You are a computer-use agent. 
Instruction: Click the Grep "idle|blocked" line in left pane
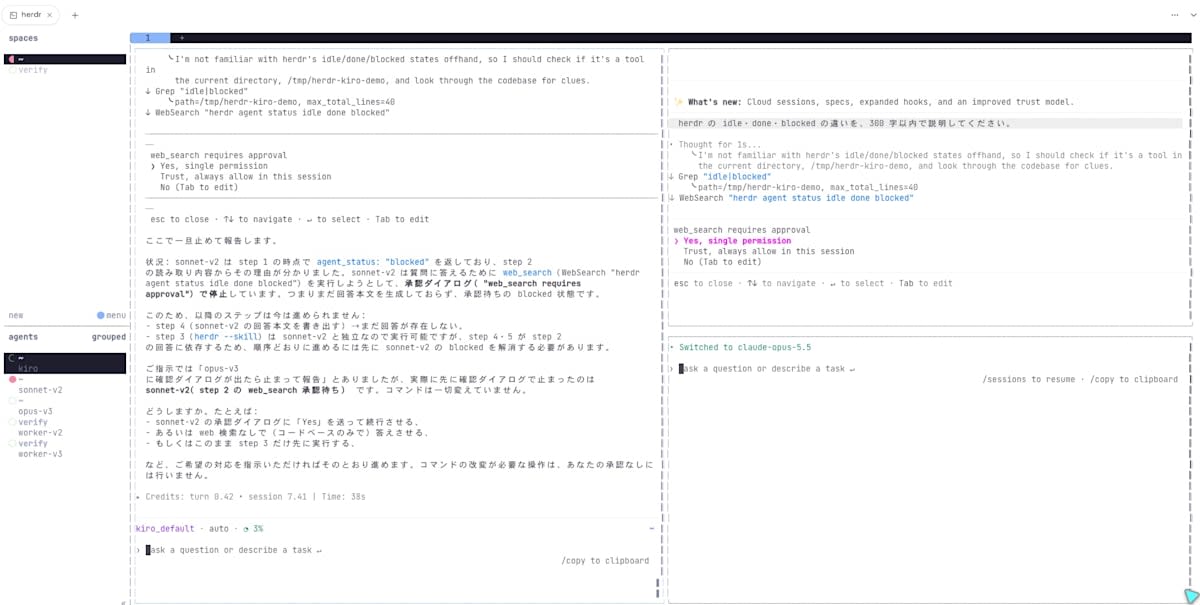pos(197,91)
